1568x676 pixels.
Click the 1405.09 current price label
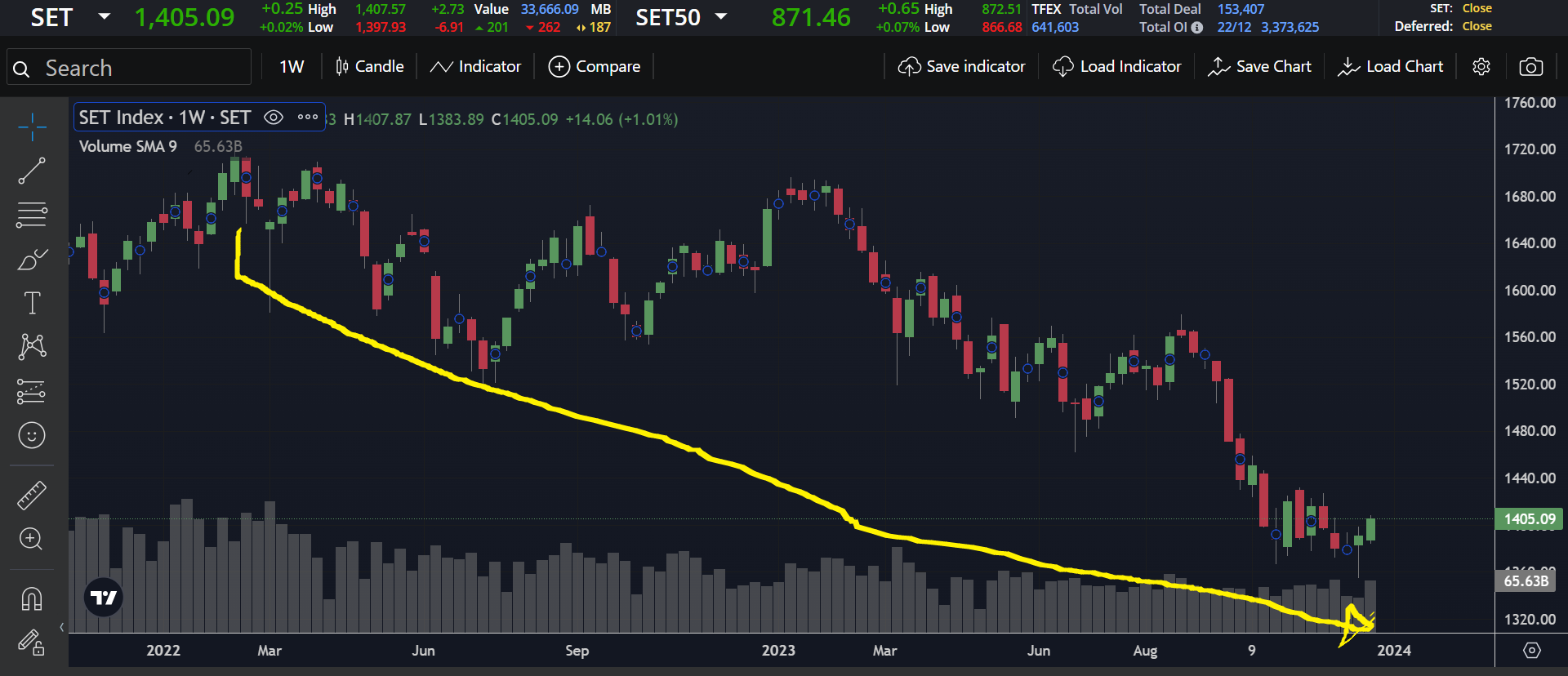tap(1530, 519)
